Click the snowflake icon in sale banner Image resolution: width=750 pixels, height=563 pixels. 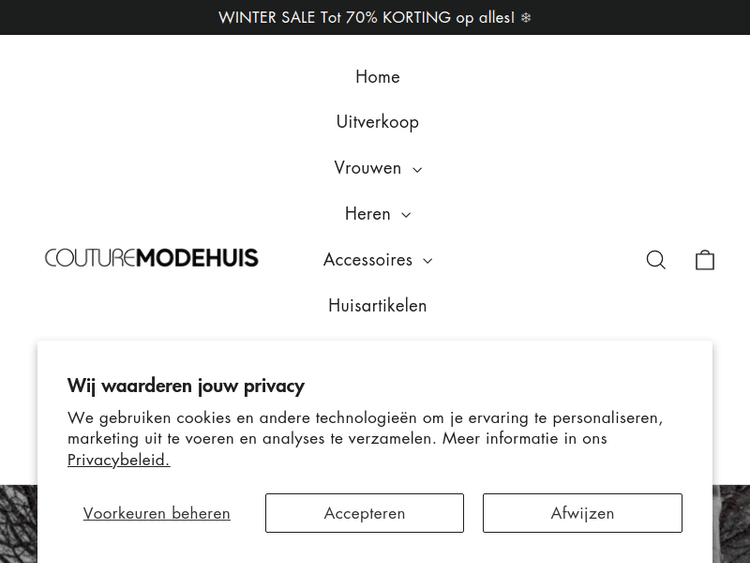click(526, 18)
